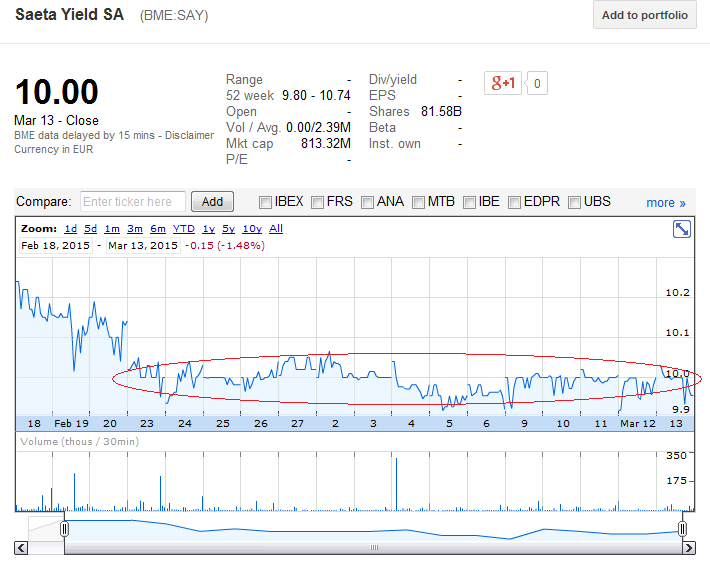Click the Feb 18, 2015 start date field
The width and height of the screenshot is (710, 561).
click(x=56, y=245)
